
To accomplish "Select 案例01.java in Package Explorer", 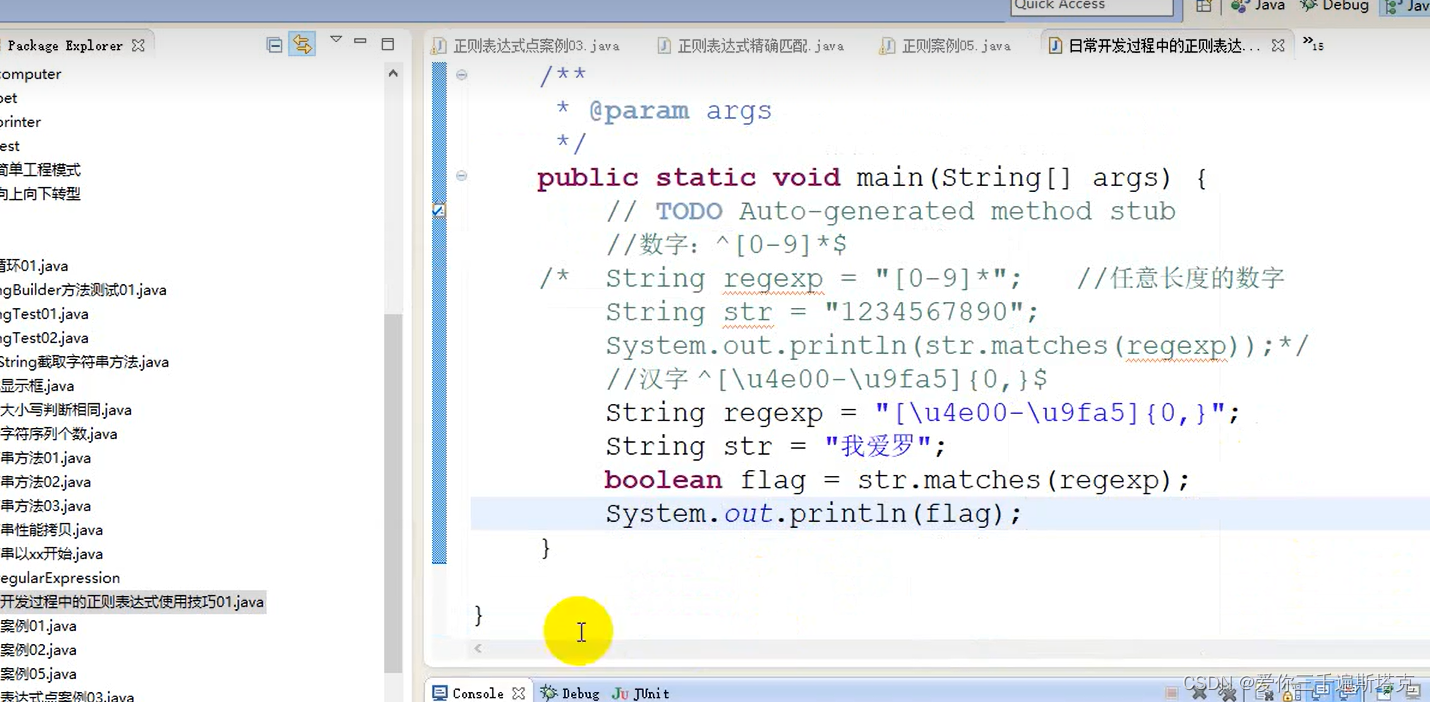I will [38, 626].
